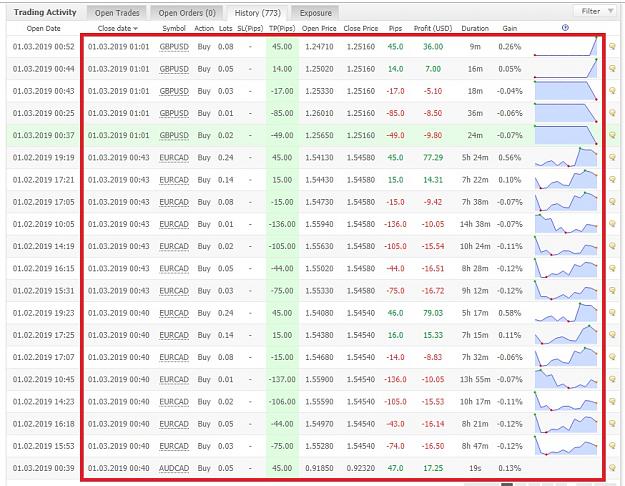
Task: Open comment bubble for trade opened 01.02.2019 17:21
Action: (x=613, y=180)
